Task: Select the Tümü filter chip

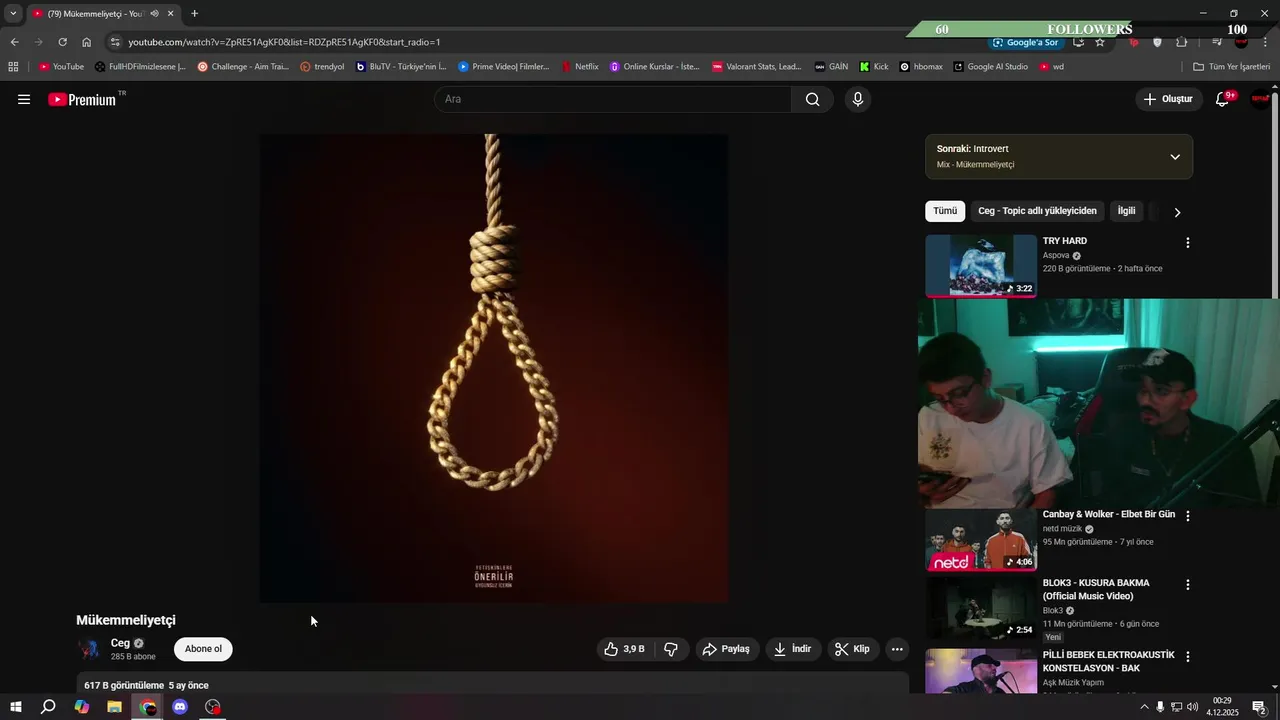Action: (x=945, y=211)
